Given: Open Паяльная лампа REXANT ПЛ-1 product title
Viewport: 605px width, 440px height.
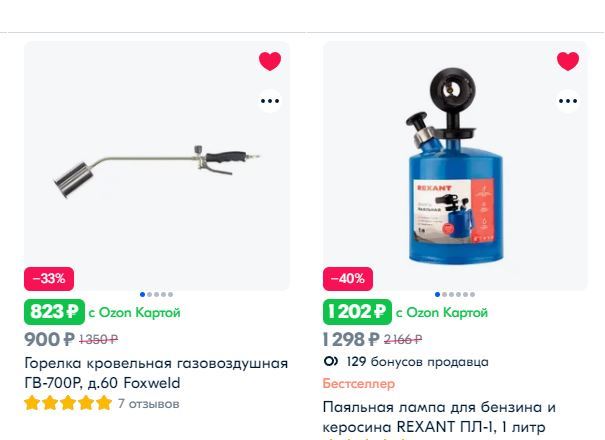Looking at the screenshot, I should click(439, 417).
